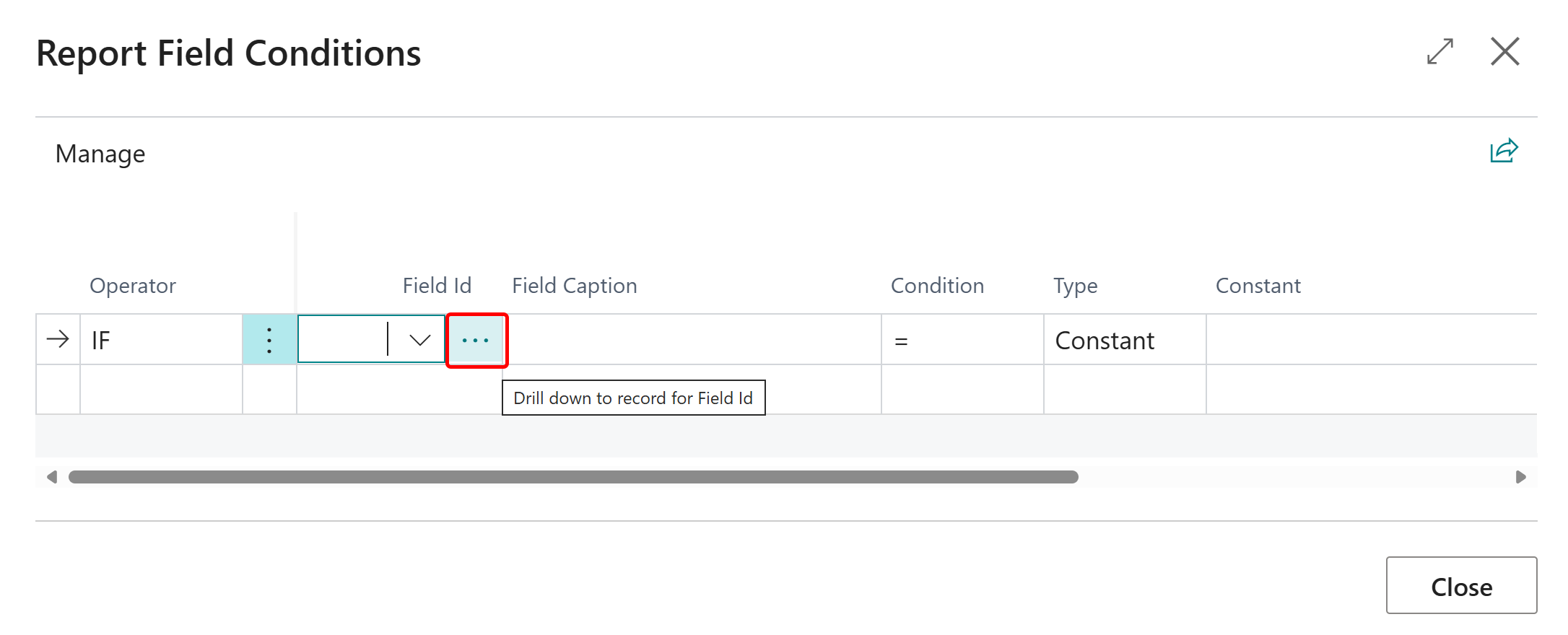Click the empty Constant cell
1568x635 pixels.
[x=1370, y=339]
